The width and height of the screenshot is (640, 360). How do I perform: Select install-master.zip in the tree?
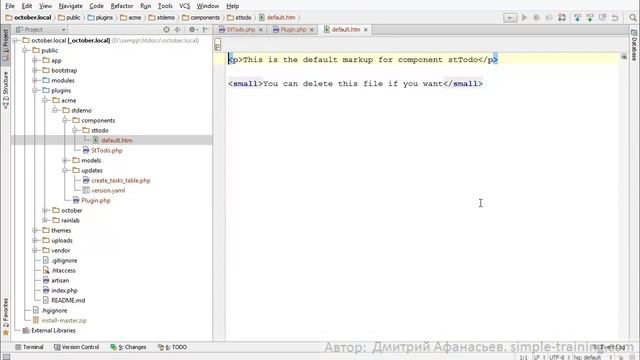click(64, 320)
